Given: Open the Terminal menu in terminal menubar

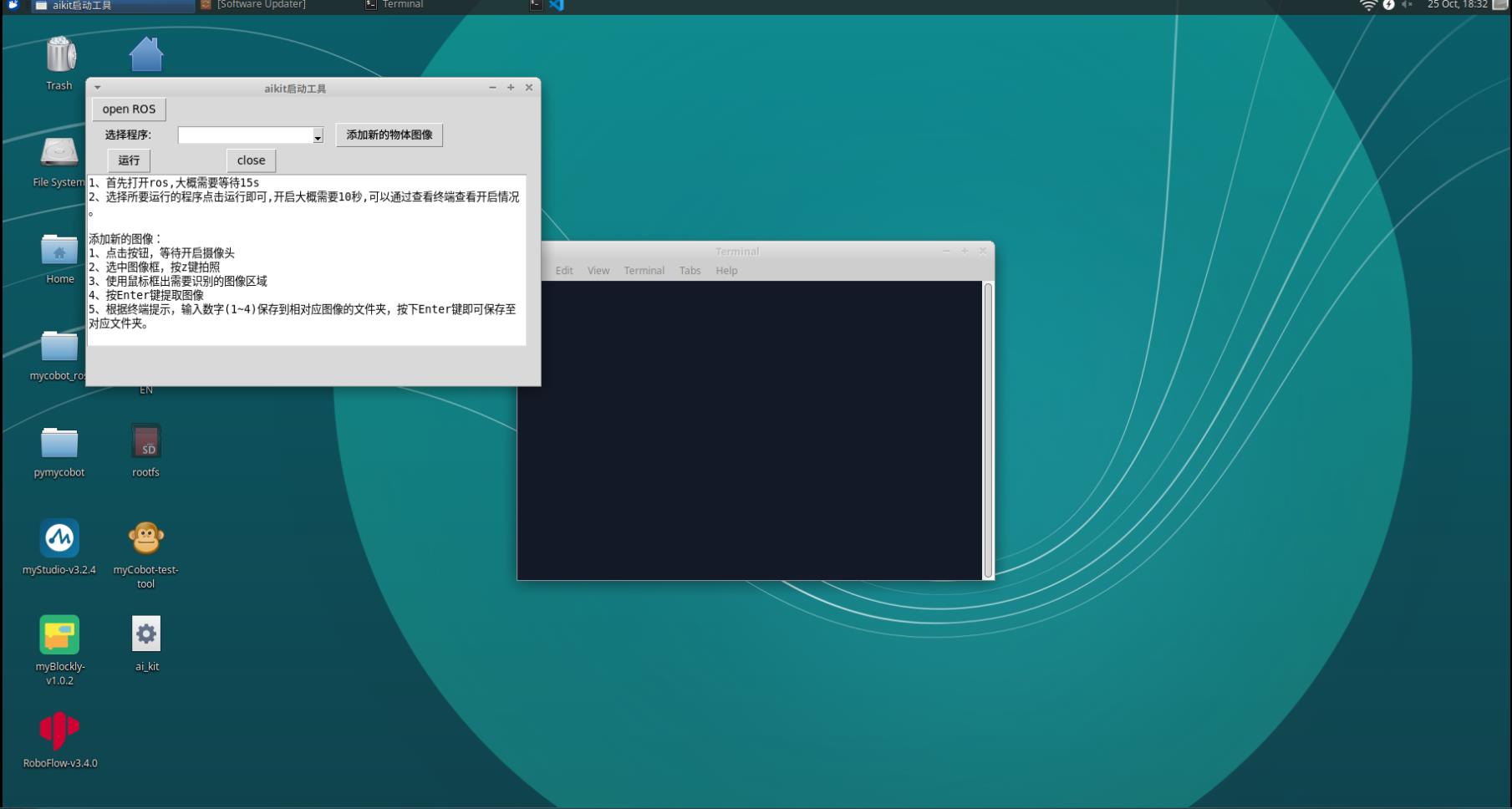Looking at the screenshot, I should [644, 271].
